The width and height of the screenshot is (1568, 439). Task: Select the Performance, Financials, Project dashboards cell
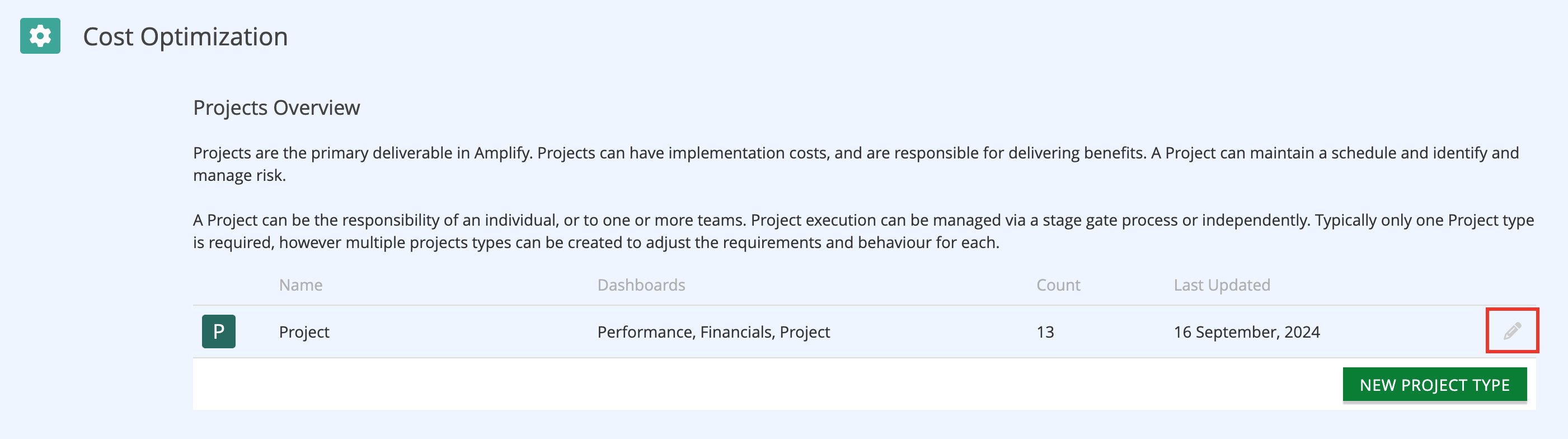[x=713, y=332]
